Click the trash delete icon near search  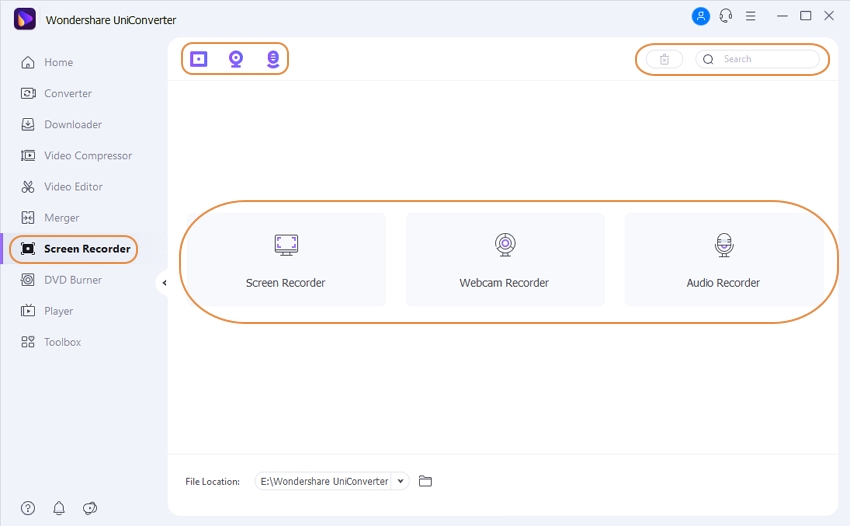(664, 59)
